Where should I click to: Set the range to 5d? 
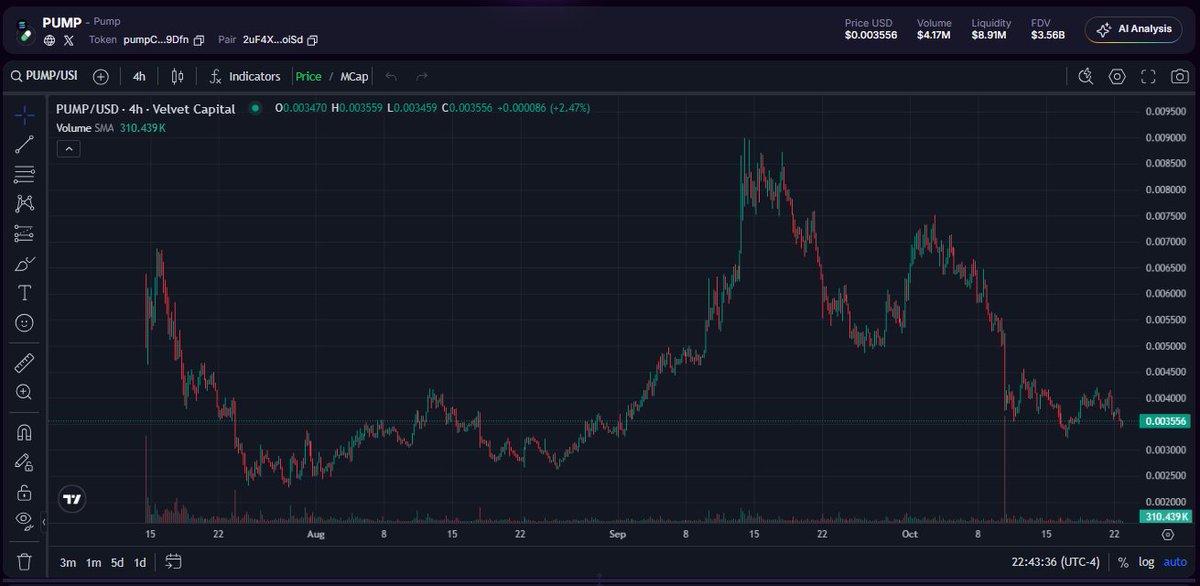pos(117,562)
